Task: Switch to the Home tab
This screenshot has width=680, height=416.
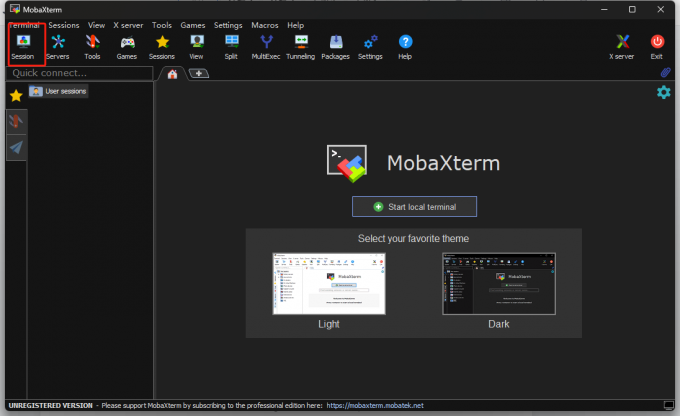Action: [x=172, y=74]
